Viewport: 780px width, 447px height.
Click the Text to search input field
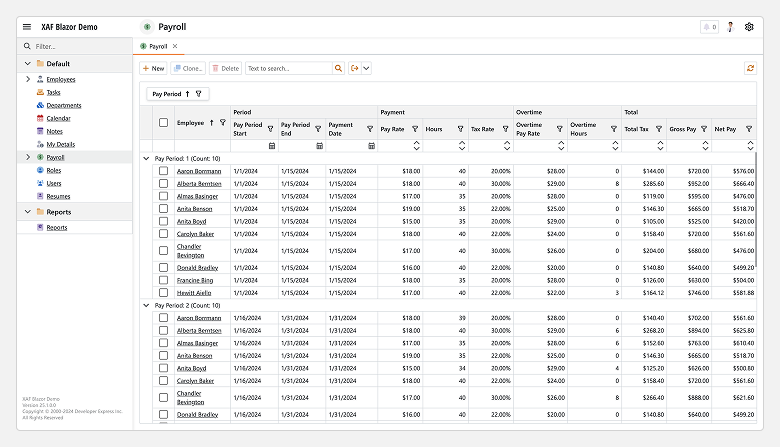click(x=287, y=68)
